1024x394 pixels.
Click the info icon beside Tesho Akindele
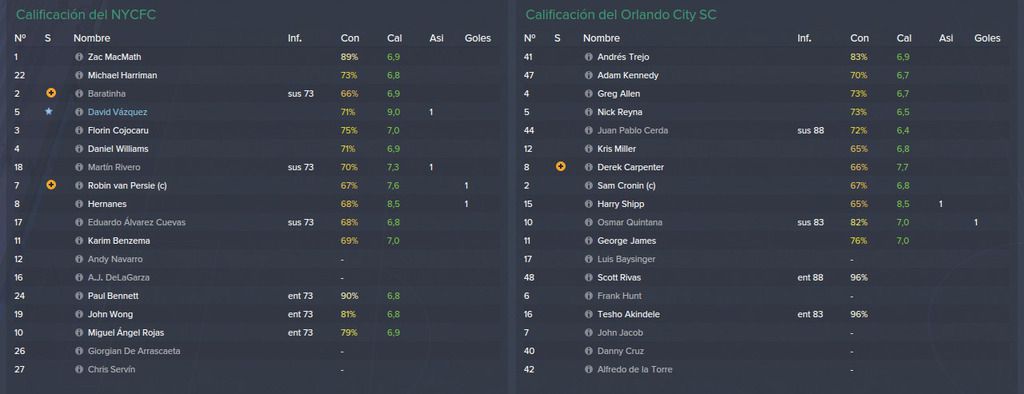coord(588,314)
